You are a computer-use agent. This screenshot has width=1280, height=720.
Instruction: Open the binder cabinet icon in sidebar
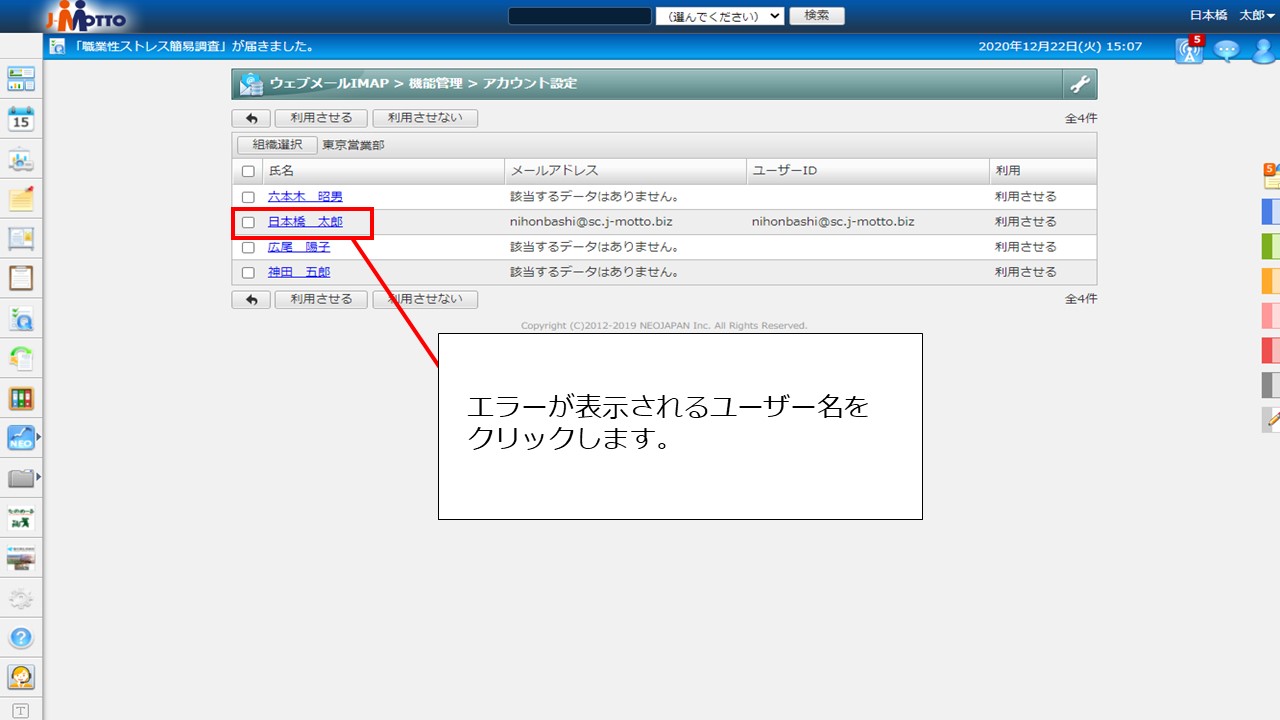pos(21,399)
